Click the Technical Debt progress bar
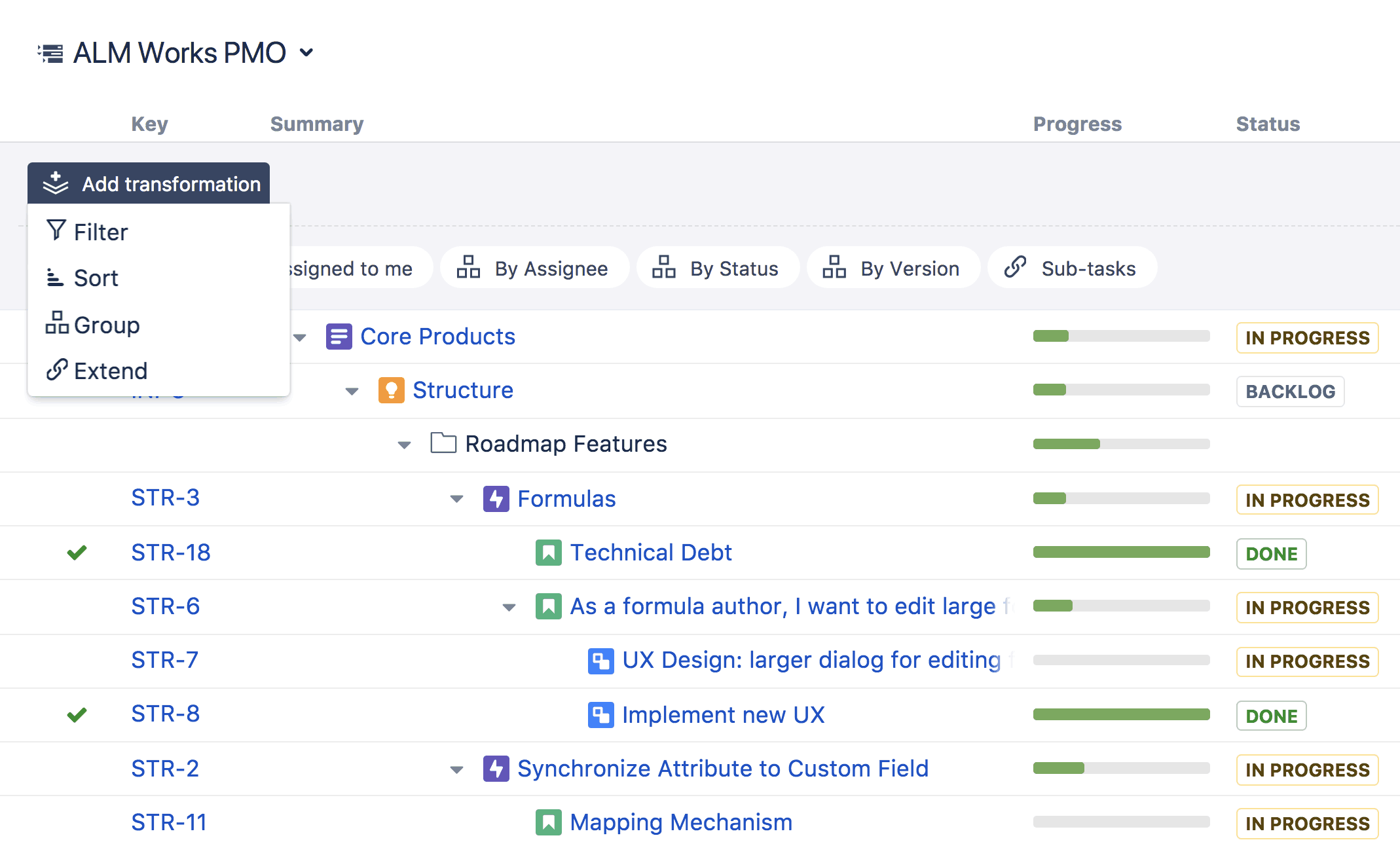1400x842 pixels. coord(1121,552)
